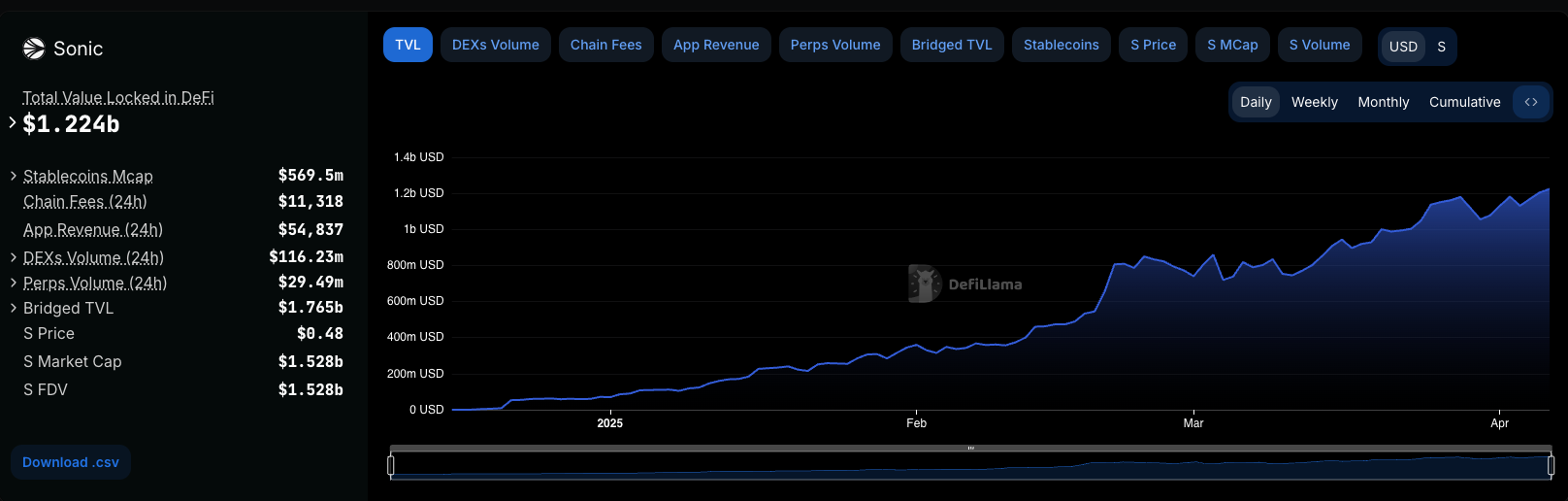Screen dimensions: 1568x501
Task: Click the right handle of range slider
Action: [x=1551, y=466]
